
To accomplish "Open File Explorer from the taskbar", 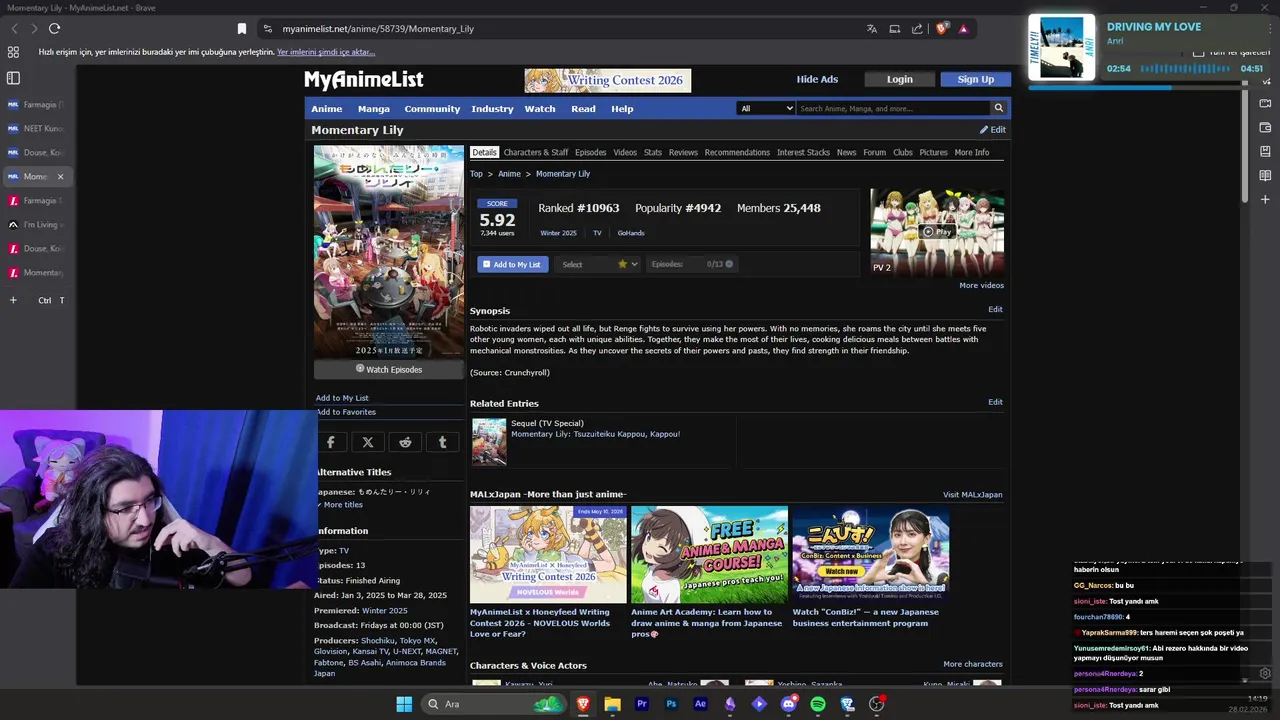I will click(x=612, y=704).
